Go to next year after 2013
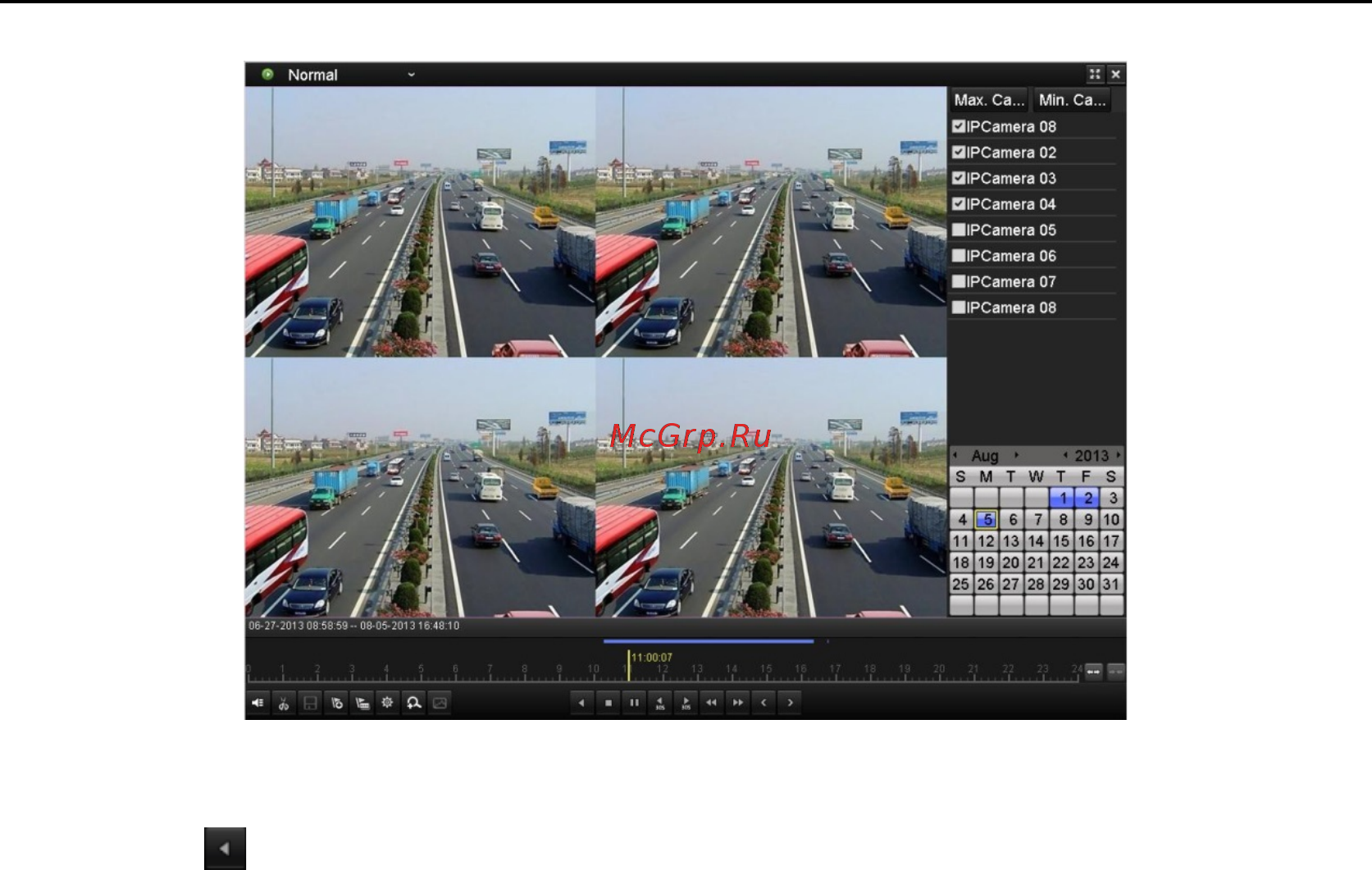The height and width of the screenshot is (870, 1372). [1119, 455]
